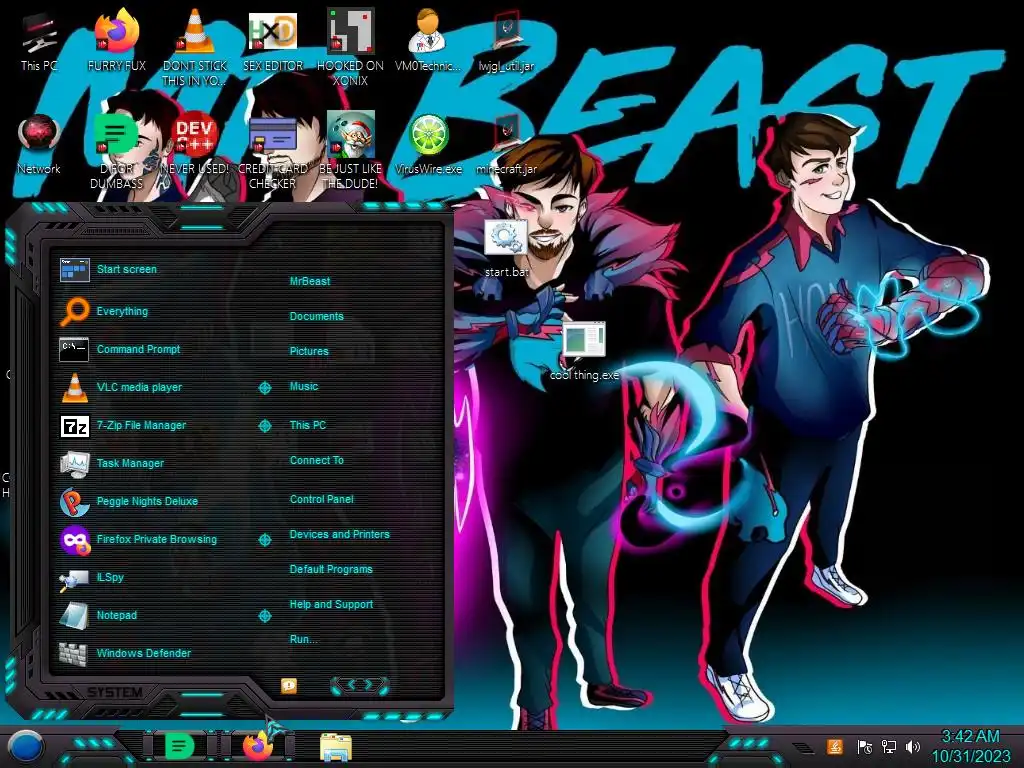Viewport: 1024px width, 768px height.
Task: Open File Explorer from the taskbar
Action: coord(336,748)
